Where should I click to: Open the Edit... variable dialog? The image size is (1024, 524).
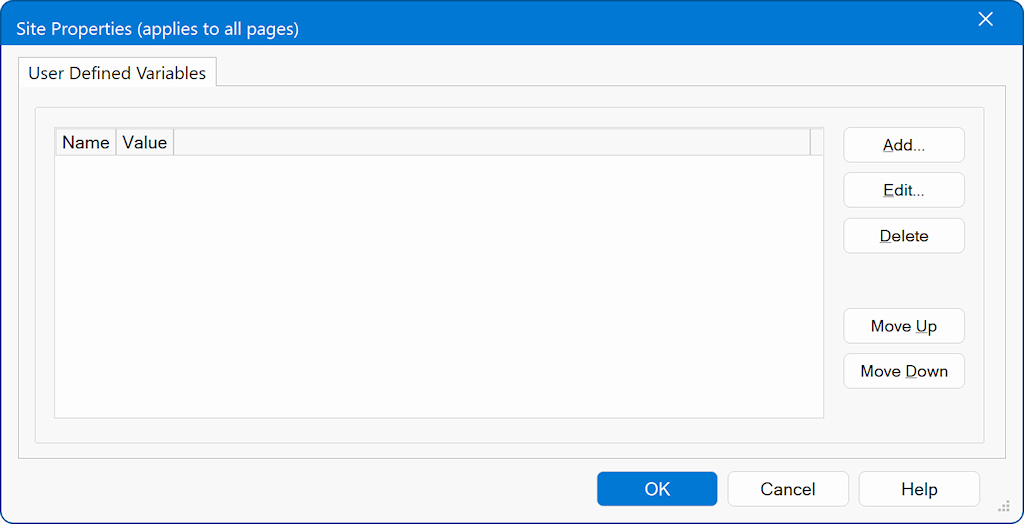click(x=904, y=190)
